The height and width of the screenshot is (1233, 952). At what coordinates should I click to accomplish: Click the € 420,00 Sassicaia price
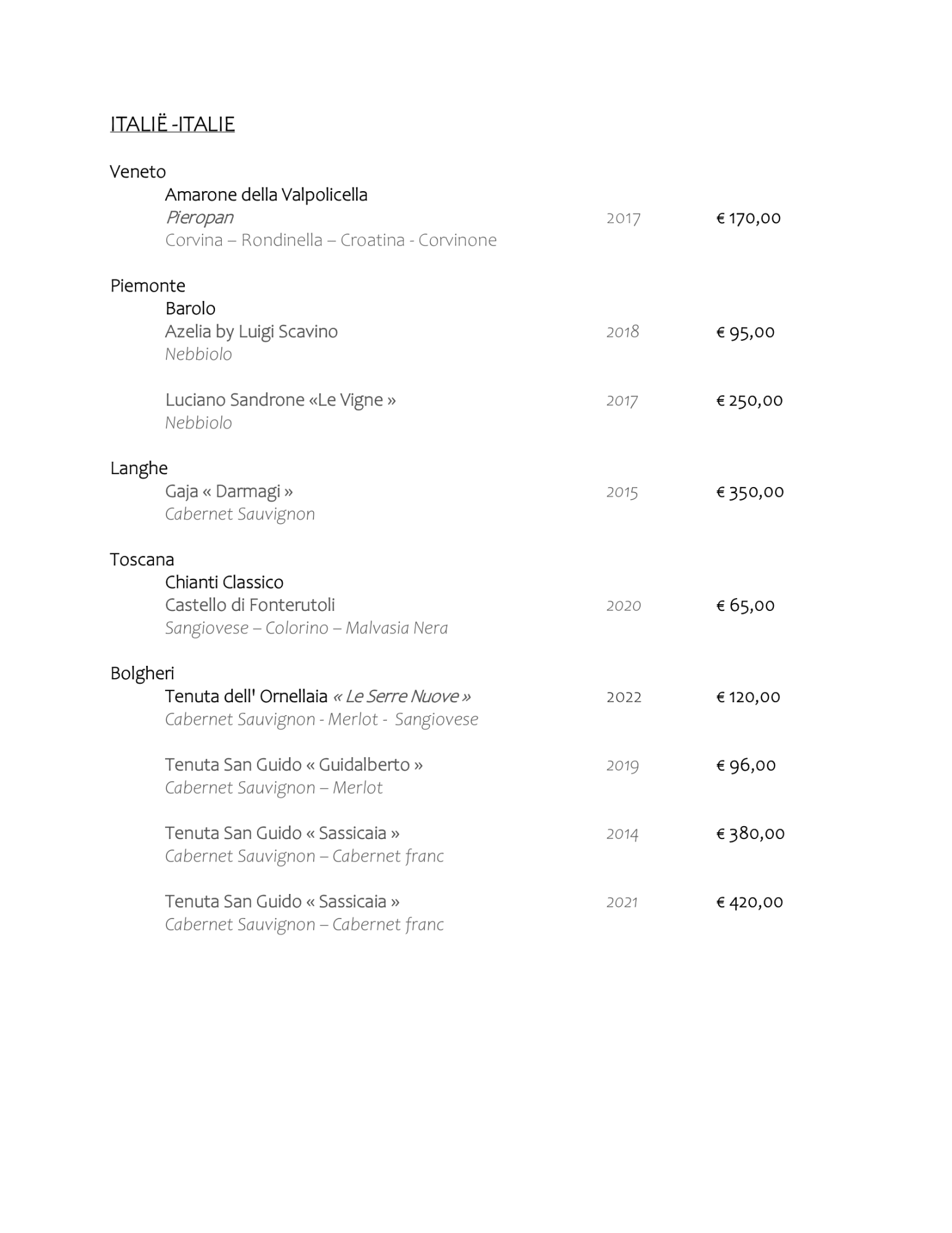(749, 903)
